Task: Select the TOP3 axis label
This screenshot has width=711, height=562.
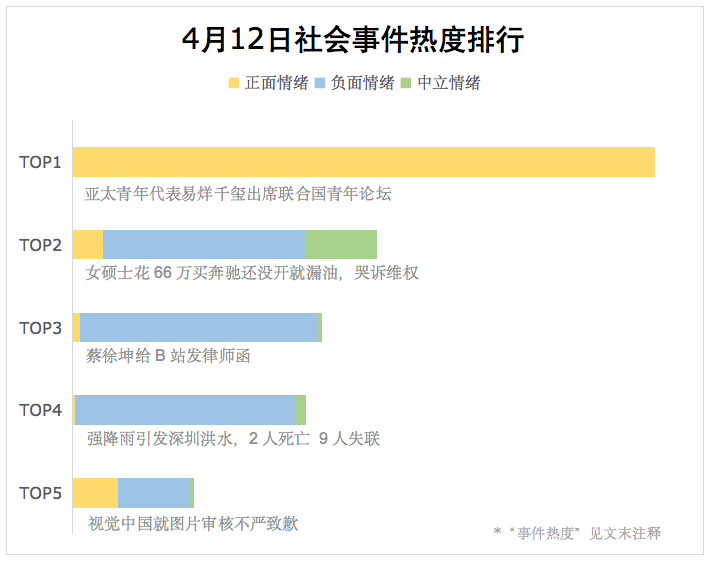Action: [x=40, y=327]
